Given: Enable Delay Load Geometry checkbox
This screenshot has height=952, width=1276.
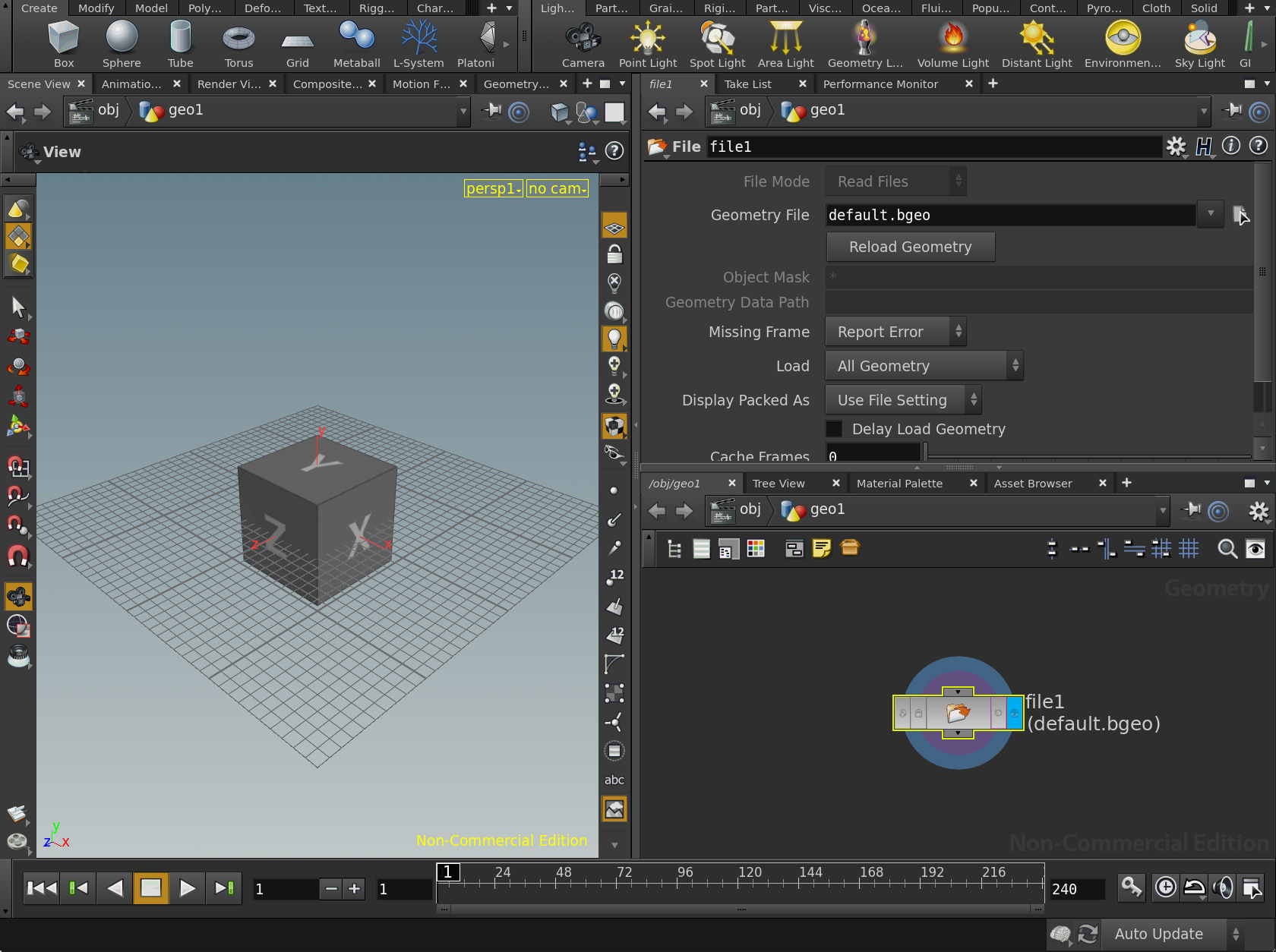Looking at the screenshot, I should pyautogui.click(x=835, y=429).
